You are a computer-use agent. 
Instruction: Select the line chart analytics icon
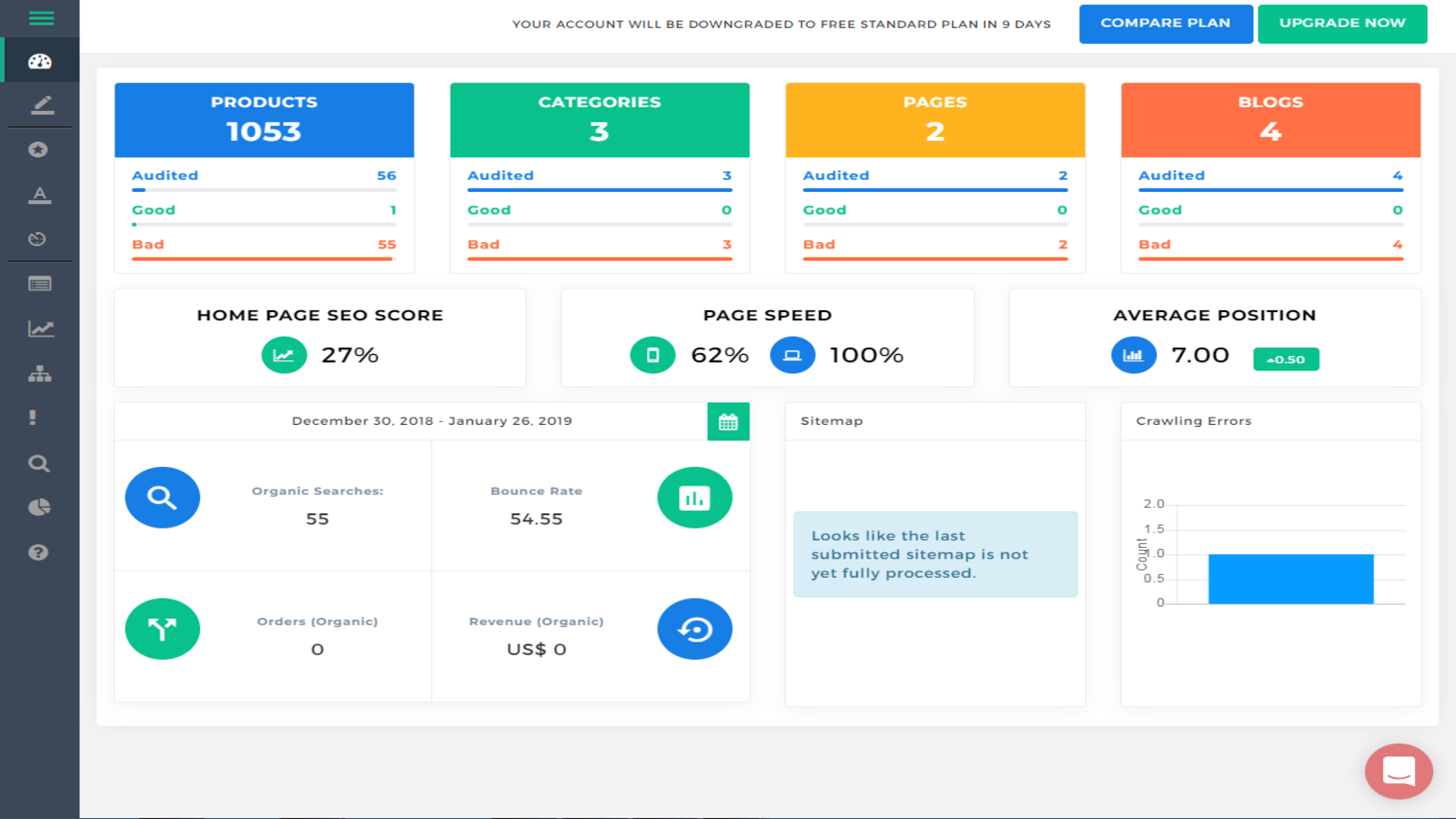38,329
